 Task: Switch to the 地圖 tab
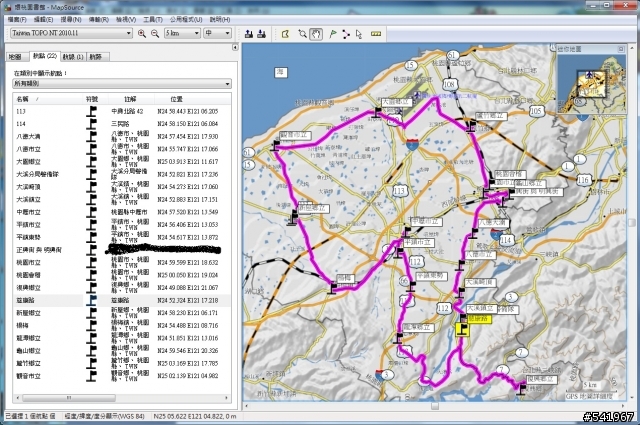point(17,57)
